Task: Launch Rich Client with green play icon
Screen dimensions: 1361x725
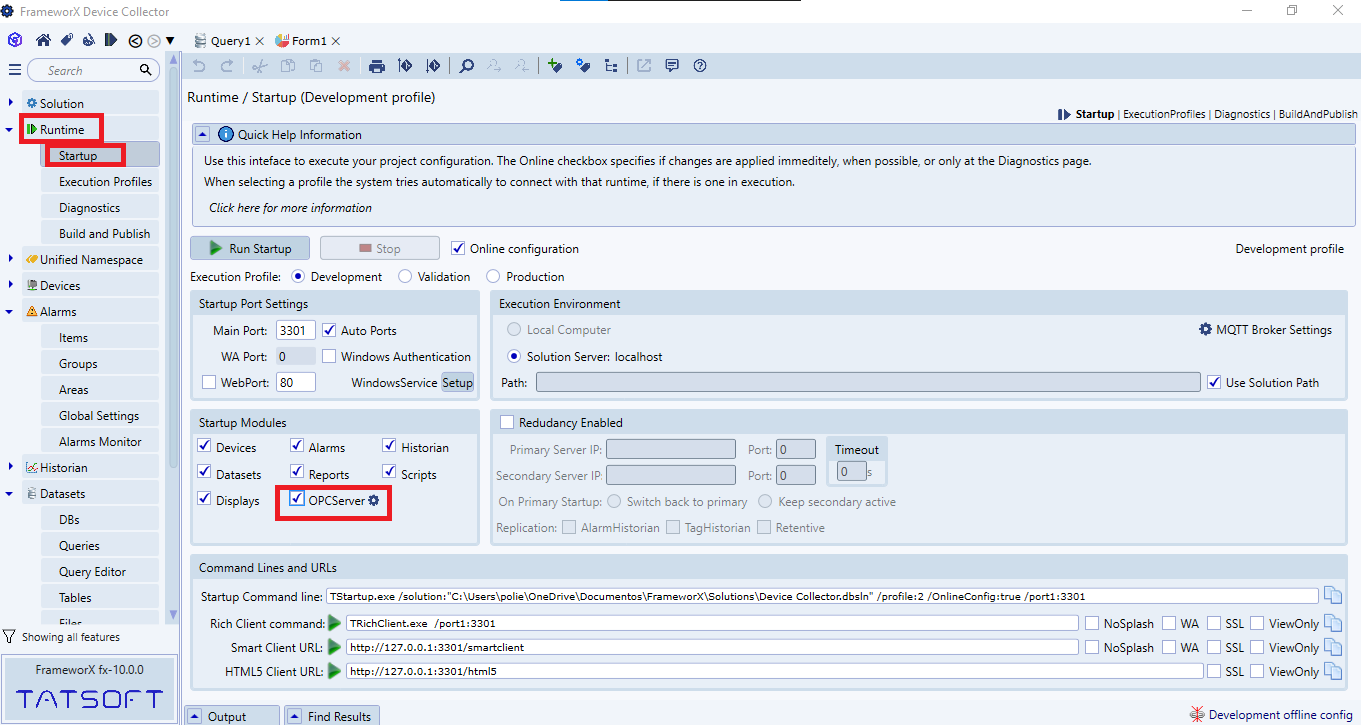Action: pyautogui.click(x=335, y=623)
